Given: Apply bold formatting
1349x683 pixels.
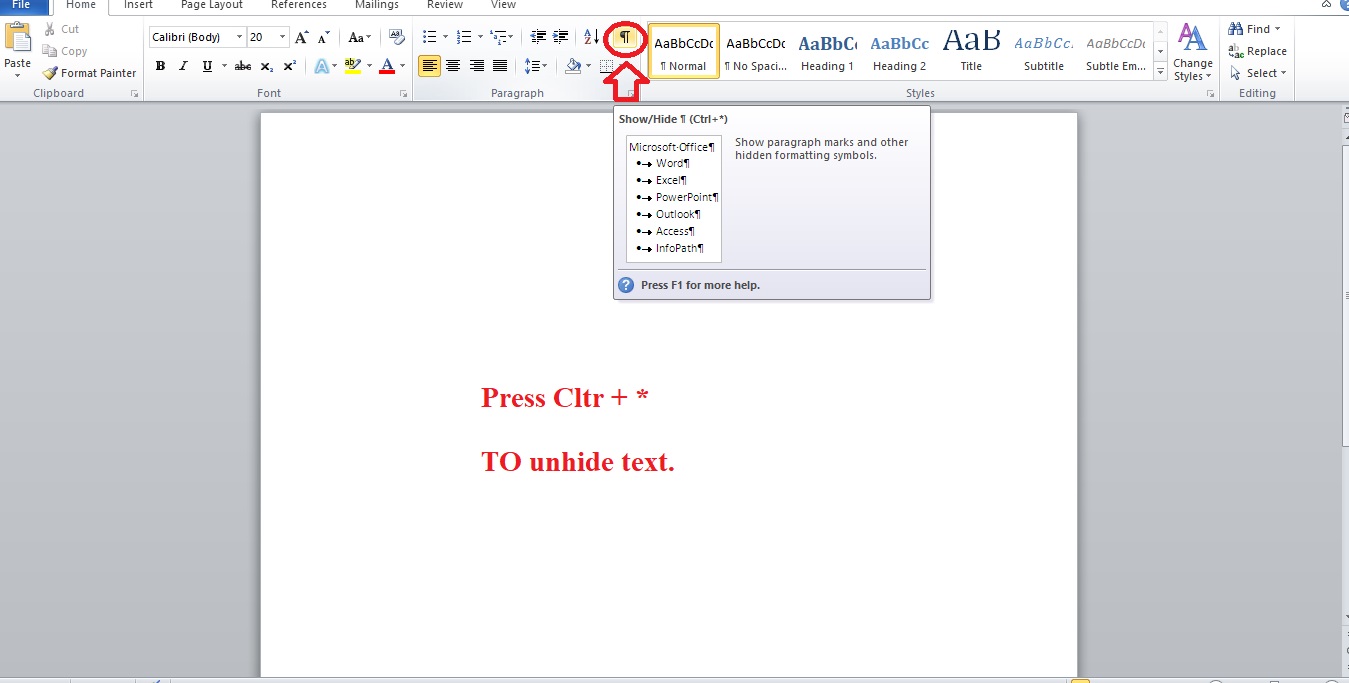Looking at the screenshot, I should click(x=160, y=66).
